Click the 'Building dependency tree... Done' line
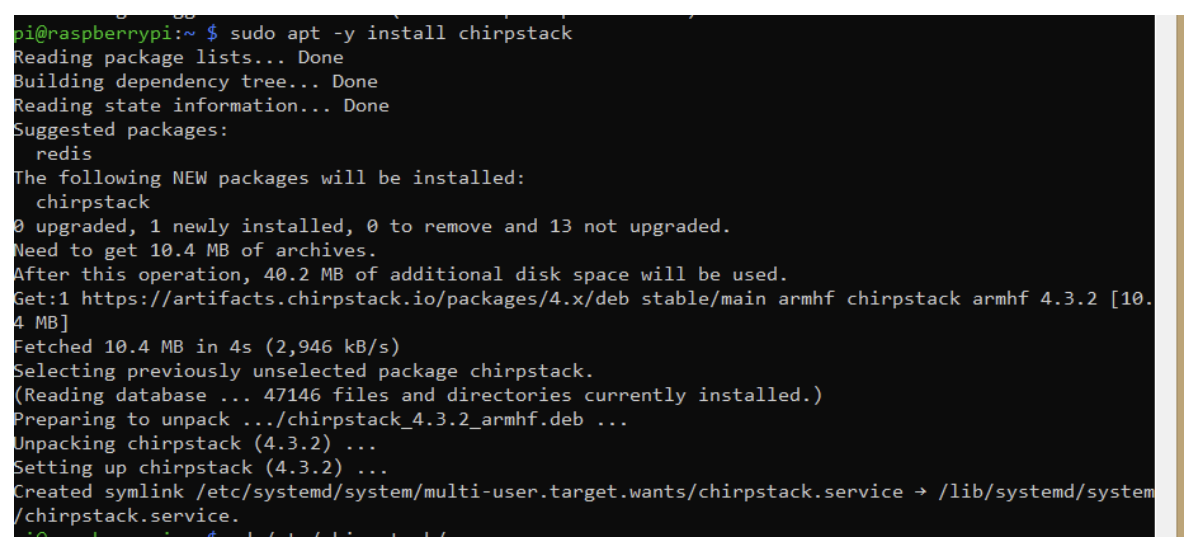Image resolution: width=1192 pixels, height=550 pixels. tap(195, 81)
